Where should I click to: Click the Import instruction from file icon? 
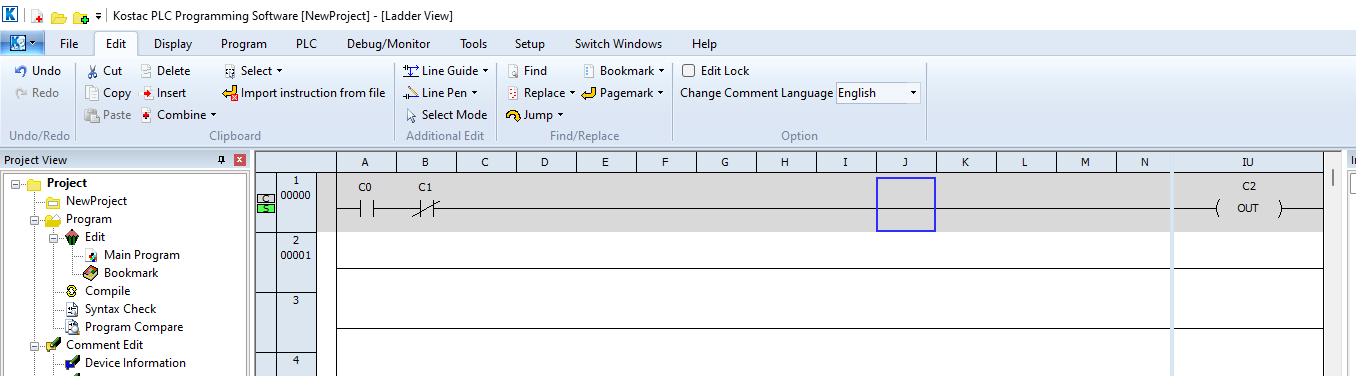click(x=231, y=93)
